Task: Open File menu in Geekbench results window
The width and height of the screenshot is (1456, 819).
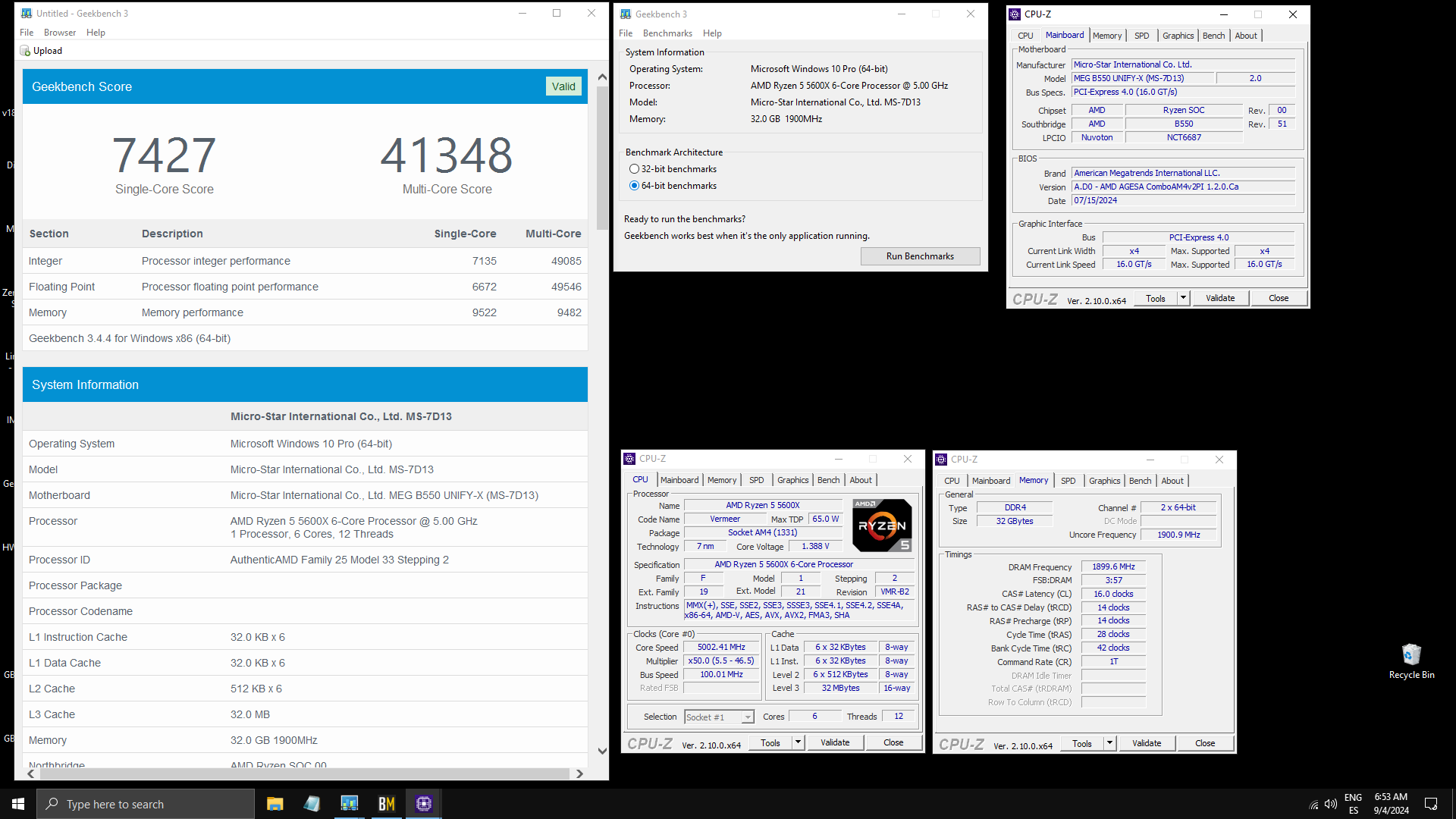Action: (x=27, y=33)
